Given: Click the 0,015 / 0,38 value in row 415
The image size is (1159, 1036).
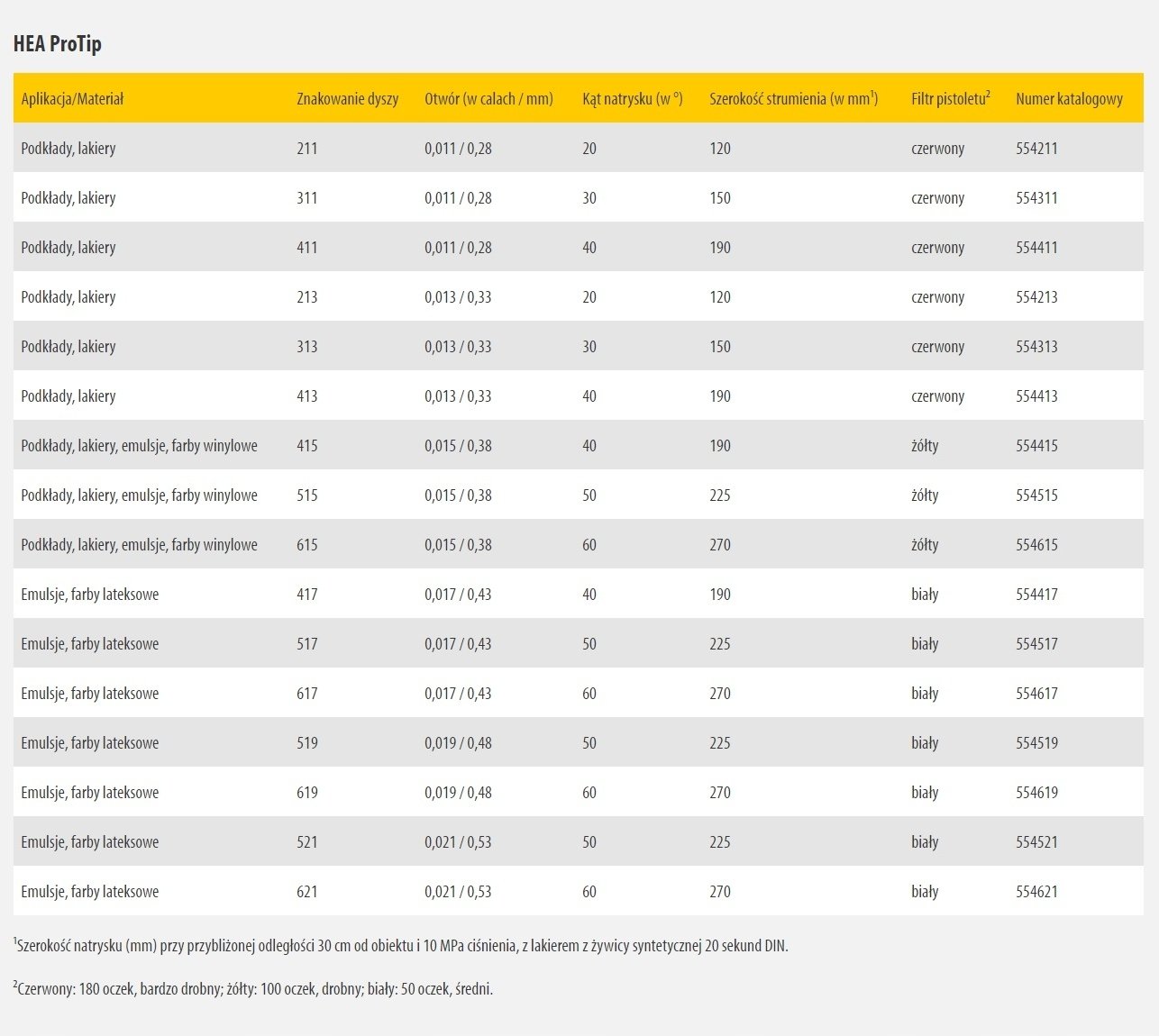Looking at the screenshot, I should click(x=458, y=446).
